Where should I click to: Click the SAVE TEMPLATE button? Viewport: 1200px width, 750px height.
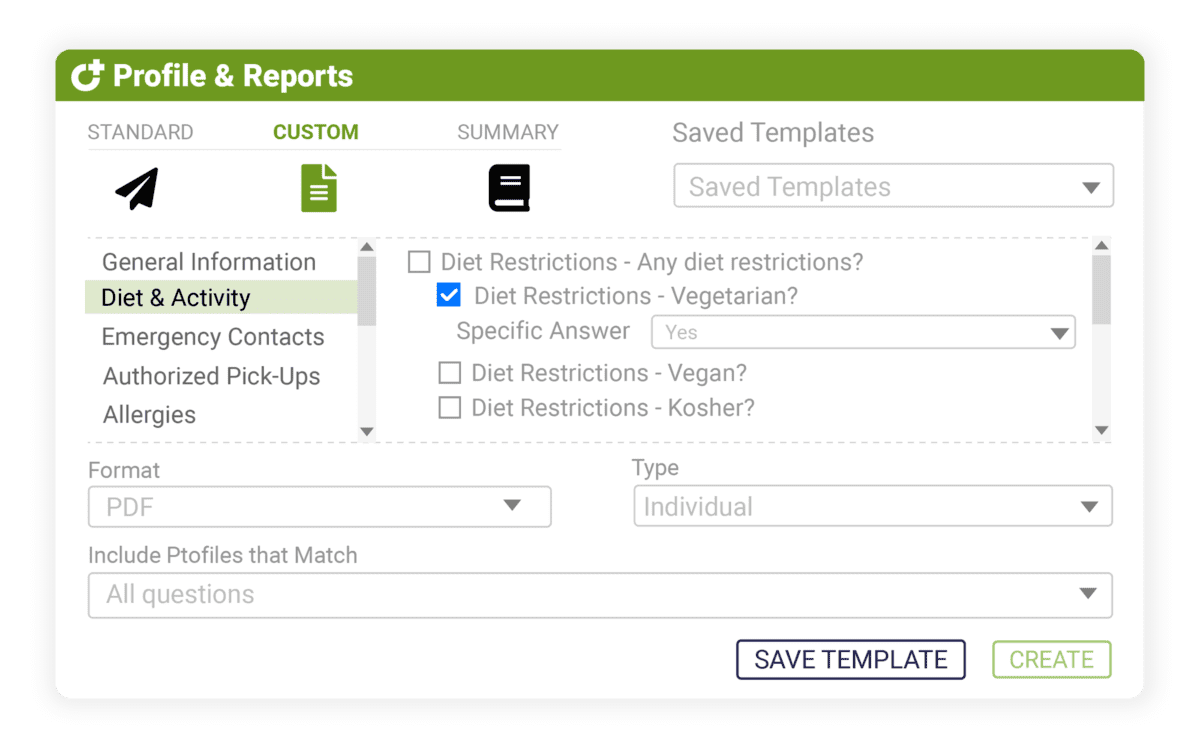(x=850, y=659)
